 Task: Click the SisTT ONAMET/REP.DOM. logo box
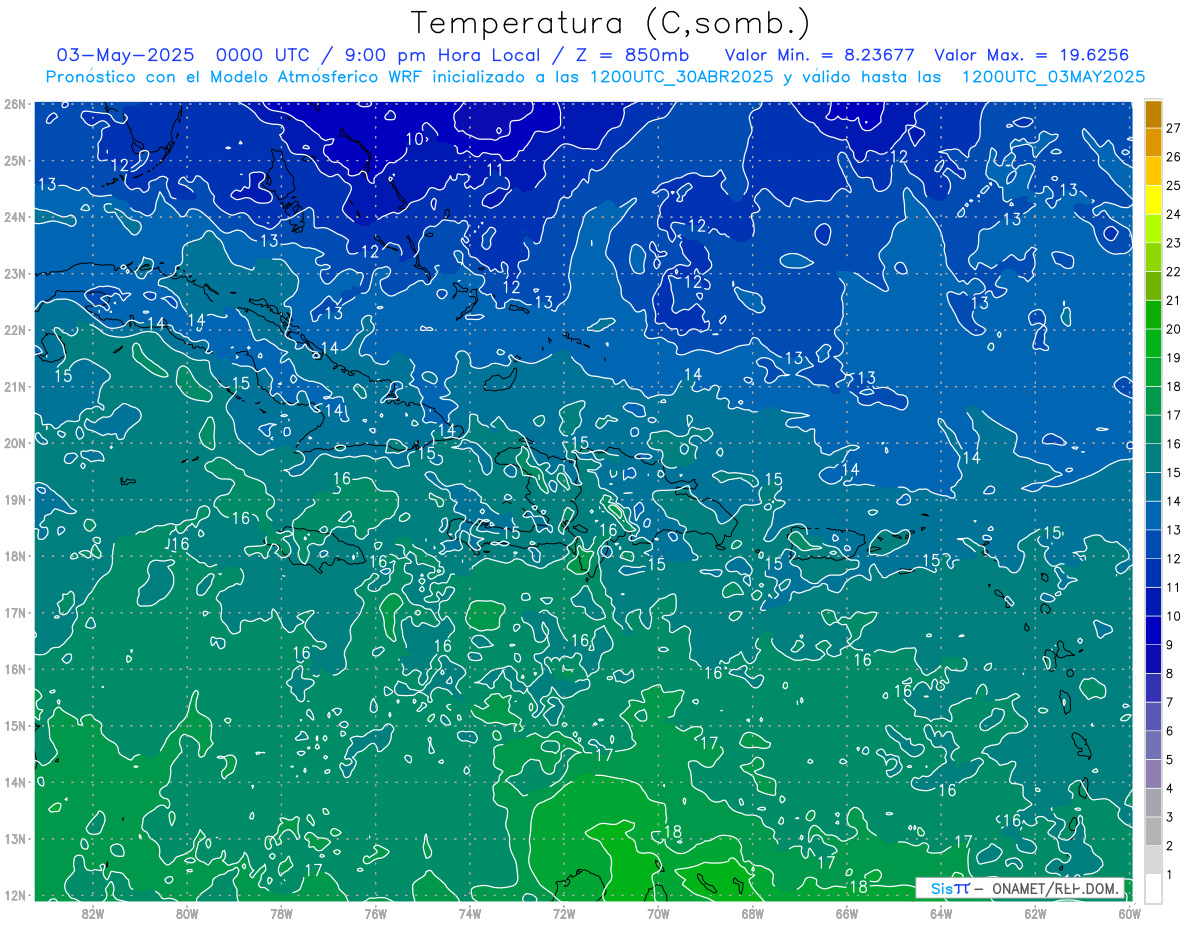[1020, 888]
